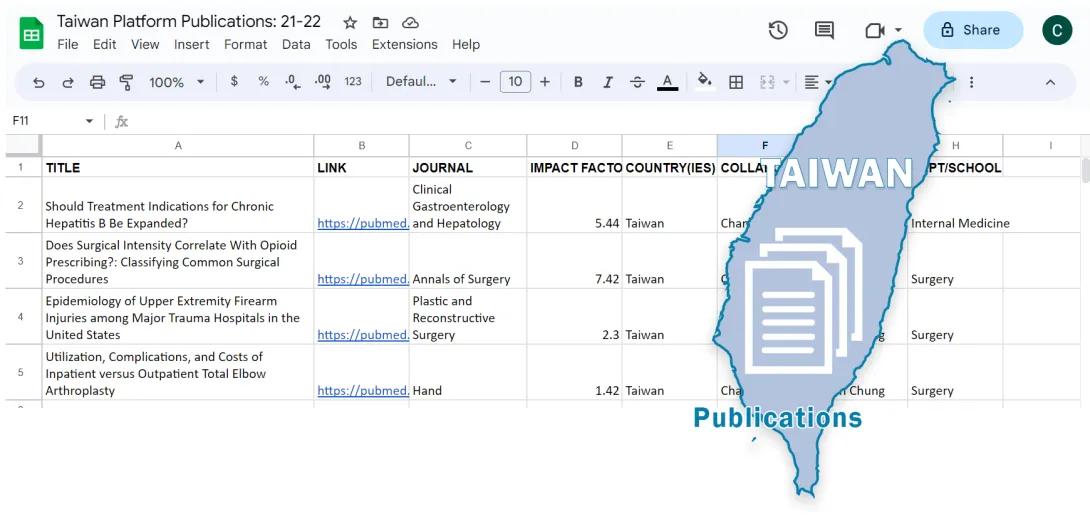Decrease font size with minus button
The height and width of the screenshot is (519, 1090).
click(485, 82)
